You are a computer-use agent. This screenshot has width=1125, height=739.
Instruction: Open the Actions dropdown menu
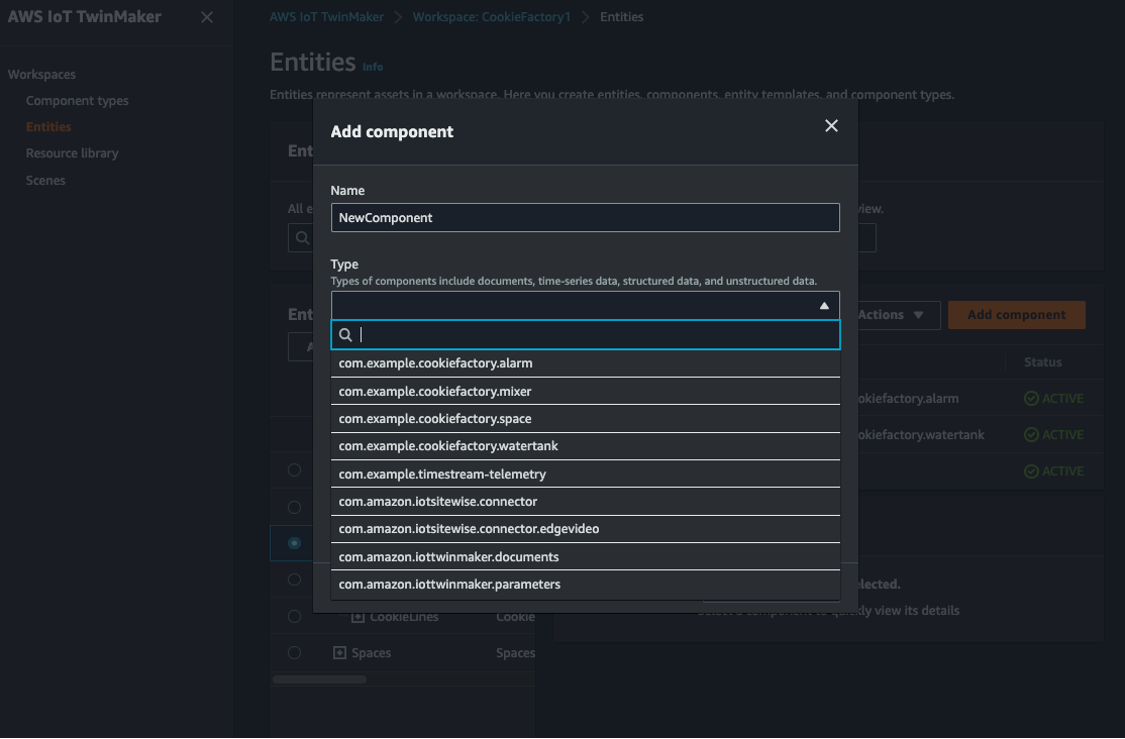[x=891, y=314]
